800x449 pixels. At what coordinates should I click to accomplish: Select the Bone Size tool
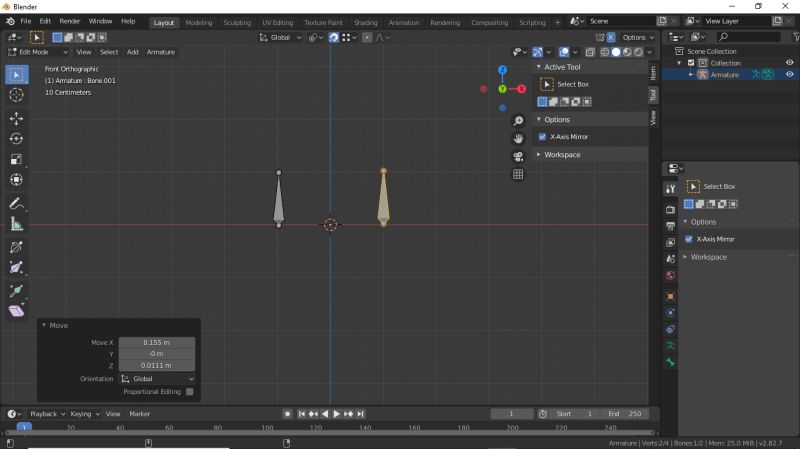(16, 268)
